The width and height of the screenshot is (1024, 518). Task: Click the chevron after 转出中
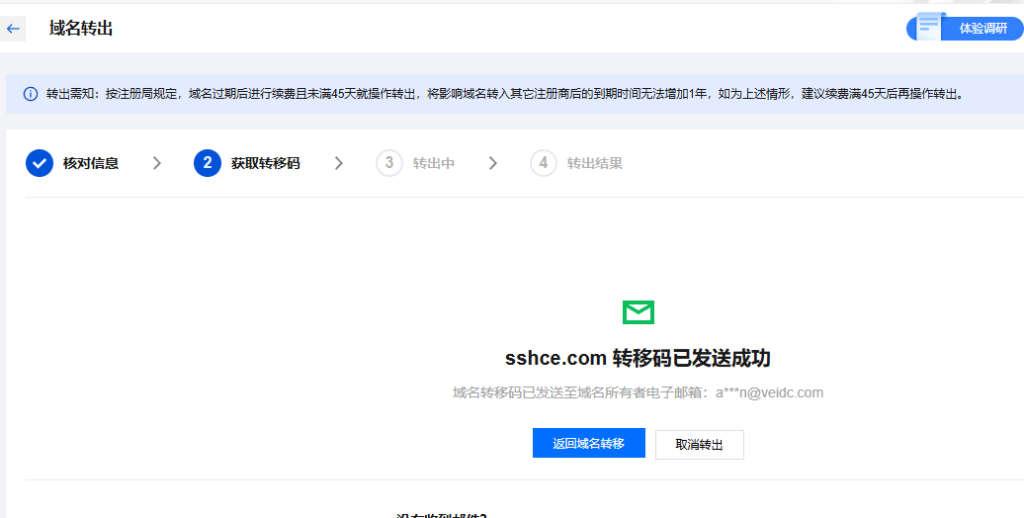pos(493,163)
